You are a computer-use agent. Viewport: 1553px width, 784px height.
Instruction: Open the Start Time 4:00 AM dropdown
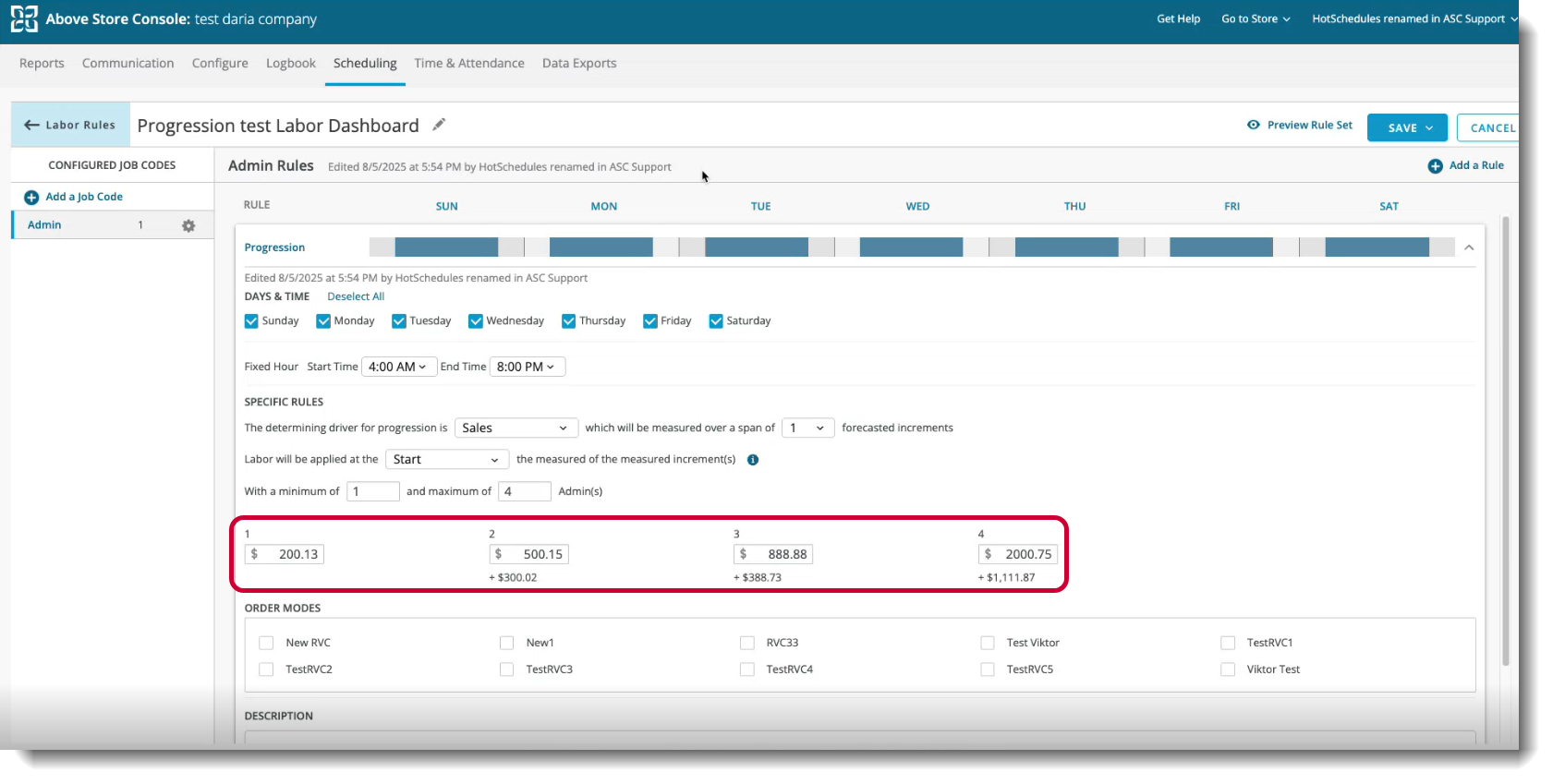tap(398, 367)
